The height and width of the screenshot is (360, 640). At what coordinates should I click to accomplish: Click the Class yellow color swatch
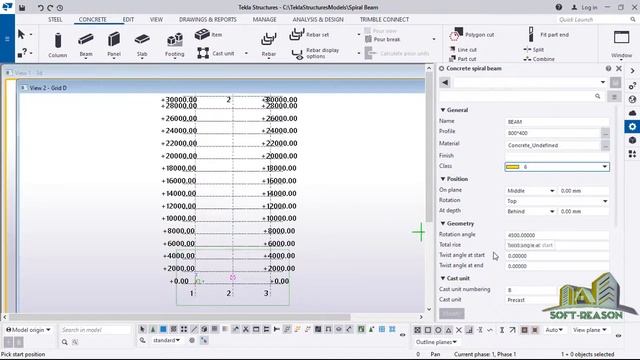(512, 167)
